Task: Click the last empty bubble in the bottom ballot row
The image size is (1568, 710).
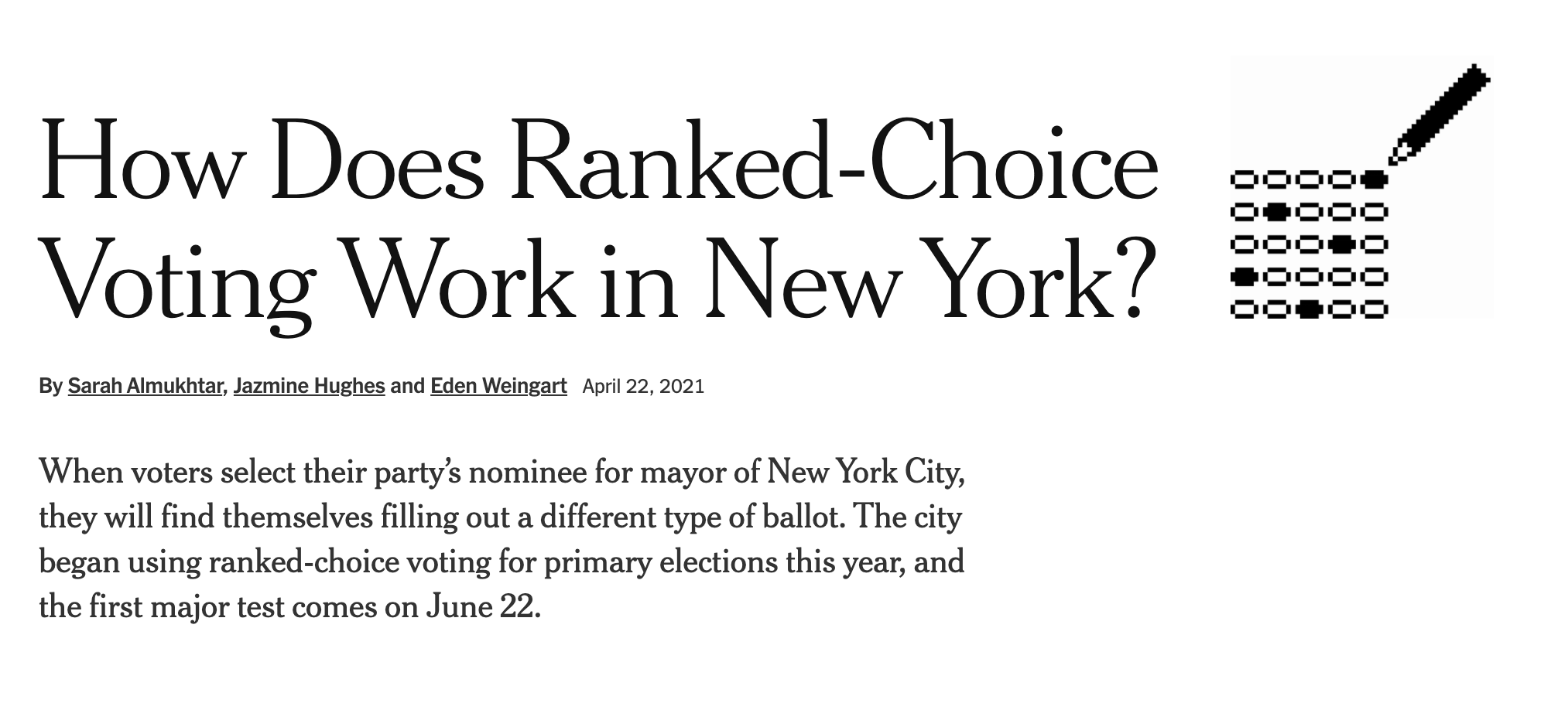Action: click(x=1375, y=310)
